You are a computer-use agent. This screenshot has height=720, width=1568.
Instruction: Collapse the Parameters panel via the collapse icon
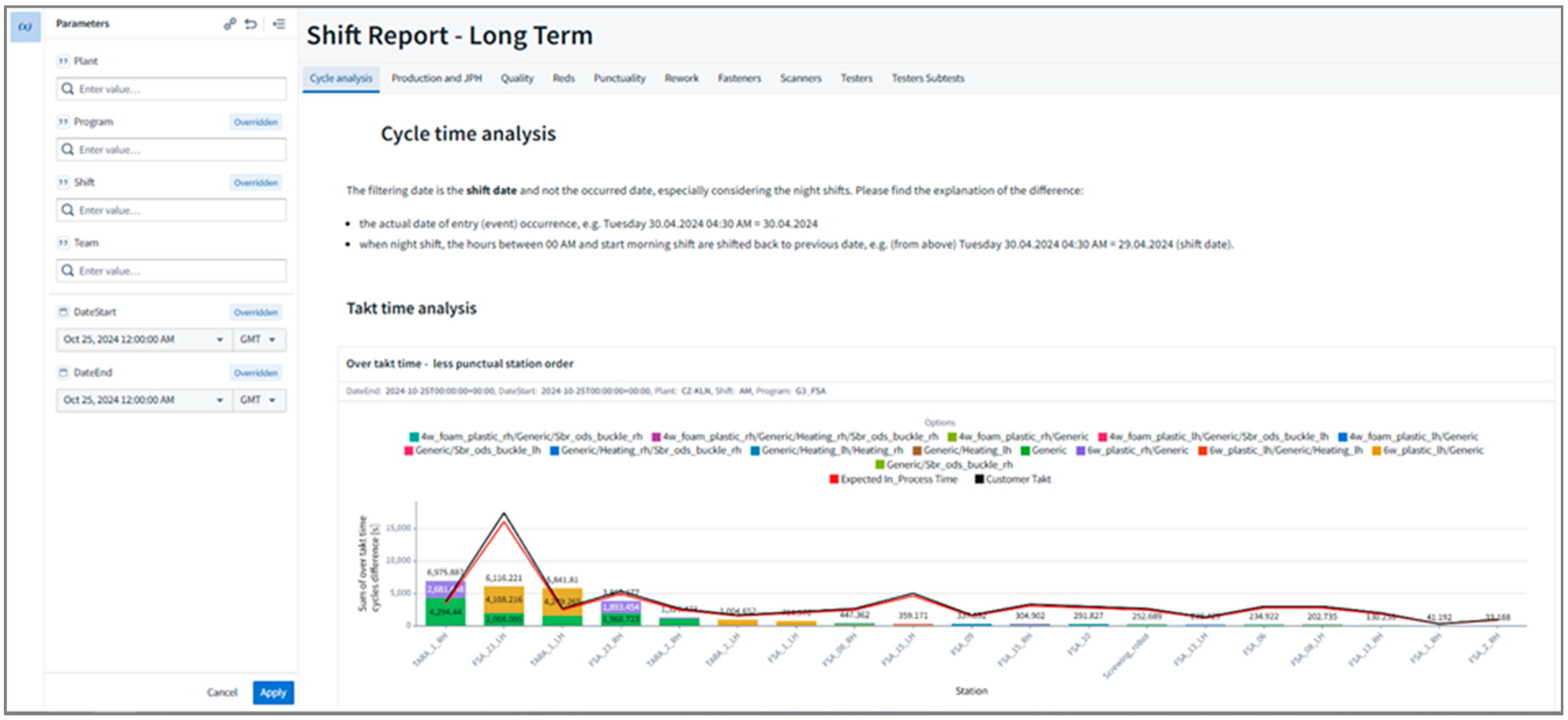click(279, 24)
